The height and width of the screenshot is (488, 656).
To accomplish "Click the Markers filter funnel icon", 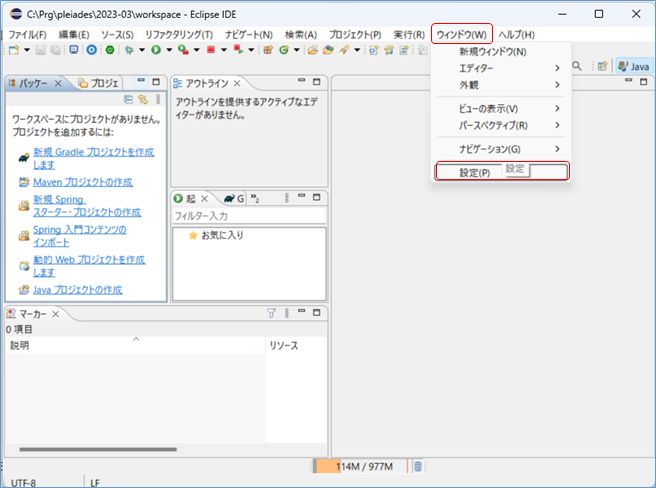I will coord(272,313).
